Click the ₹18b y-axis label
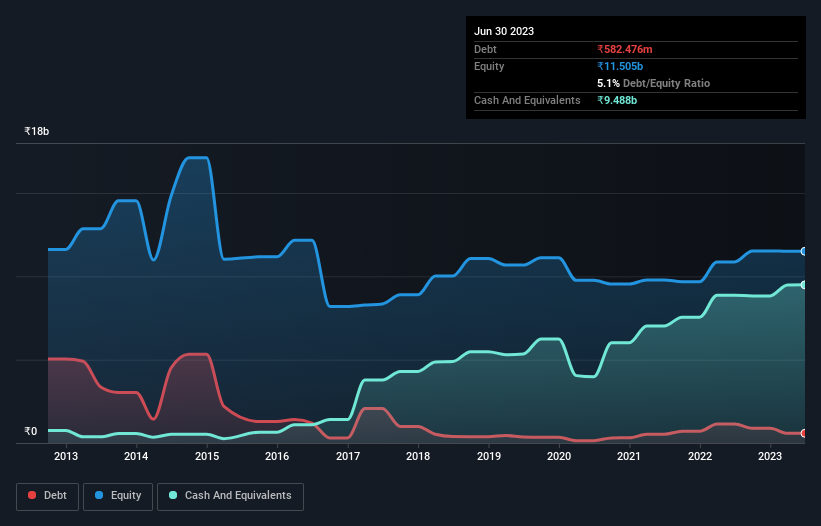 point(37,131)
